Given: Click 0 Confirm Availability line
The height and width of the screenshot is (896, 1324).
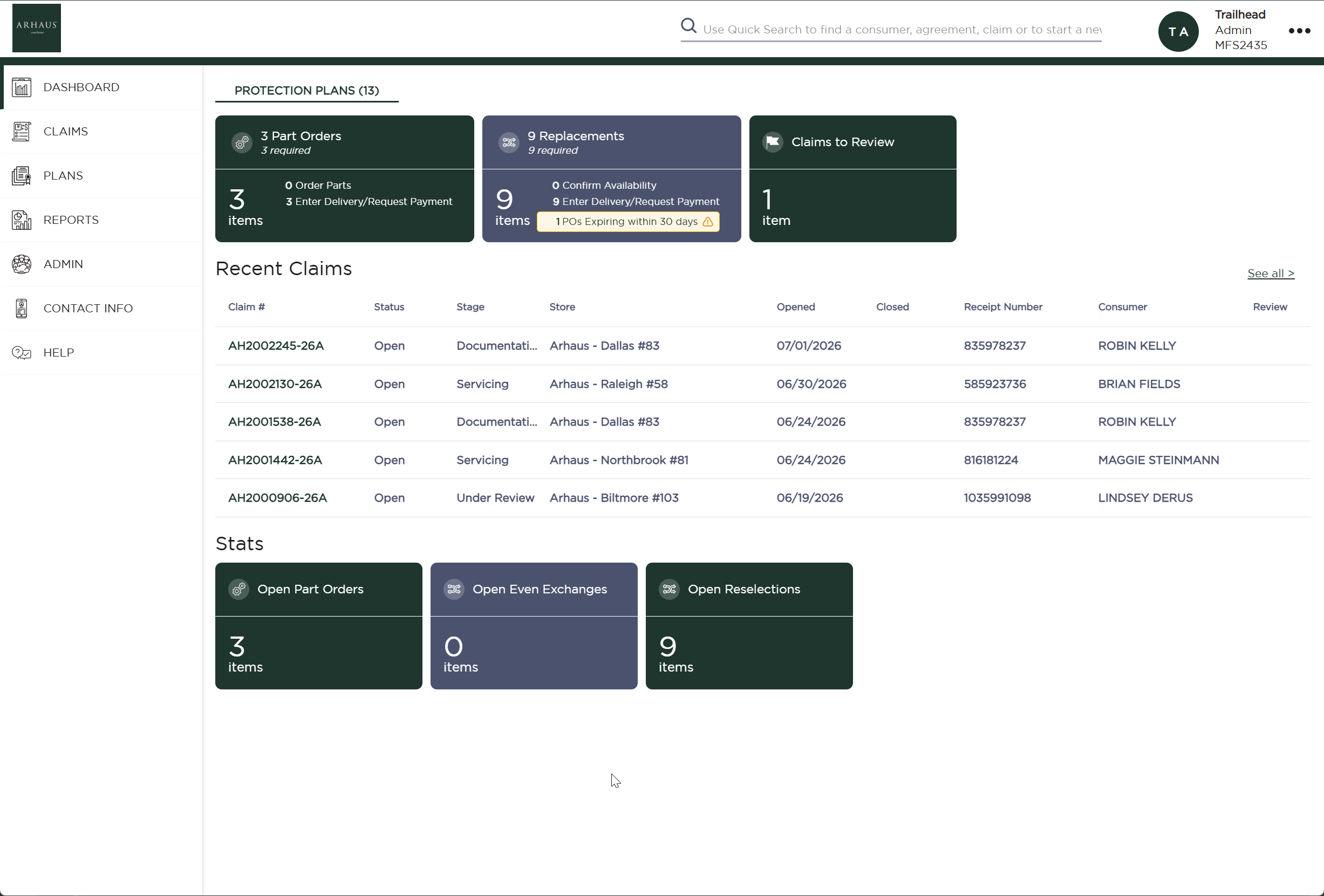Looking at the screenshot, I should pos(604,186).
